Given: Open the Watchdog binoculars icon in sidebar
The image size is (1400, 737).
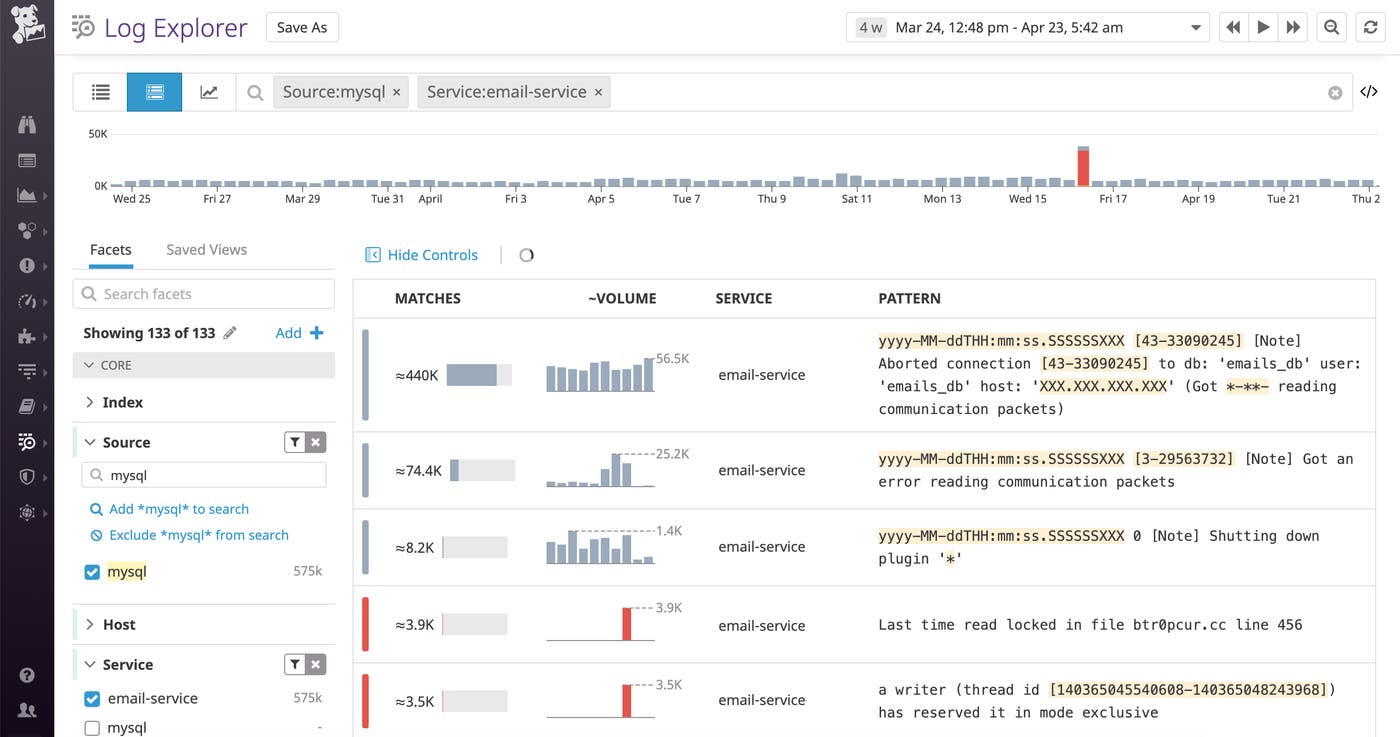Looking at the screenshot, I should point(26,122).
